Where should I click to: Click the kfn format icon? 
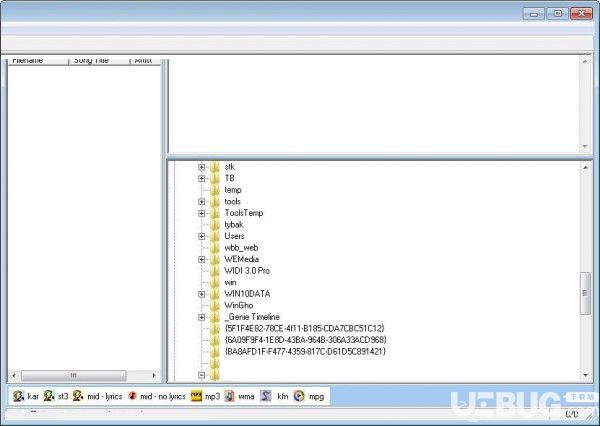(266, 396)
